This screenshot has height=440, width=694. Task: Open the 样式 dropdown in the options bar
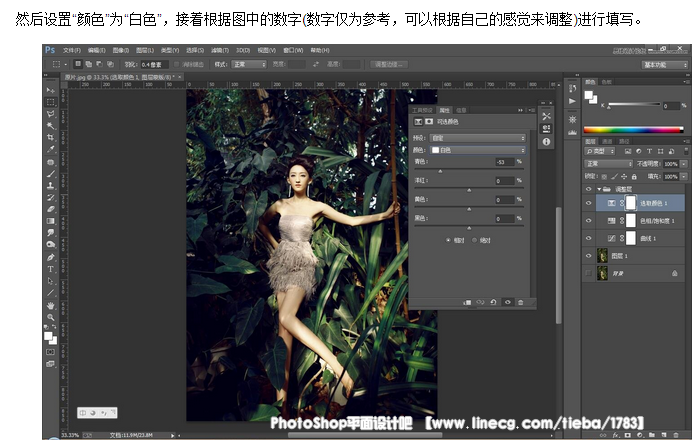click(x=249, y=65)
